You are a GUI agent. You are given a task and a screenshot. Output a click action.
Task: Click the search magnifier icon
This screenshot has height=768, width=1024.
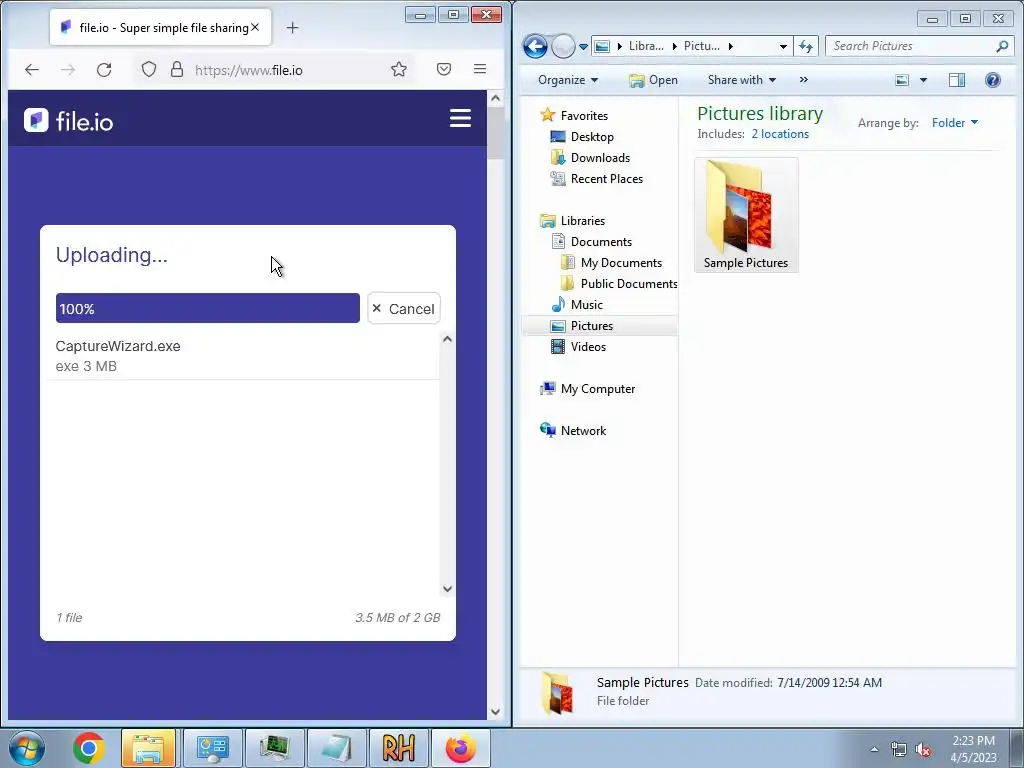click(1002, 46)
